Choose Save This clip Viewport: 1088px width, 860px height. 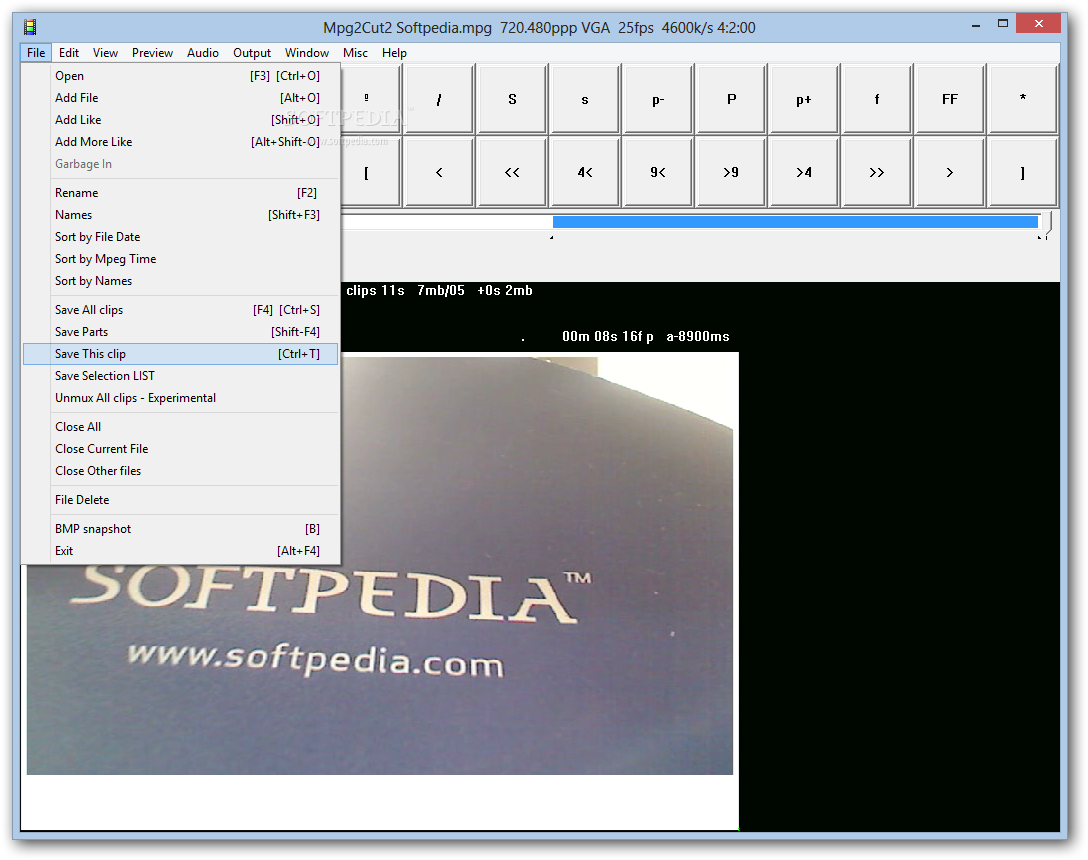tap(180, 354)
